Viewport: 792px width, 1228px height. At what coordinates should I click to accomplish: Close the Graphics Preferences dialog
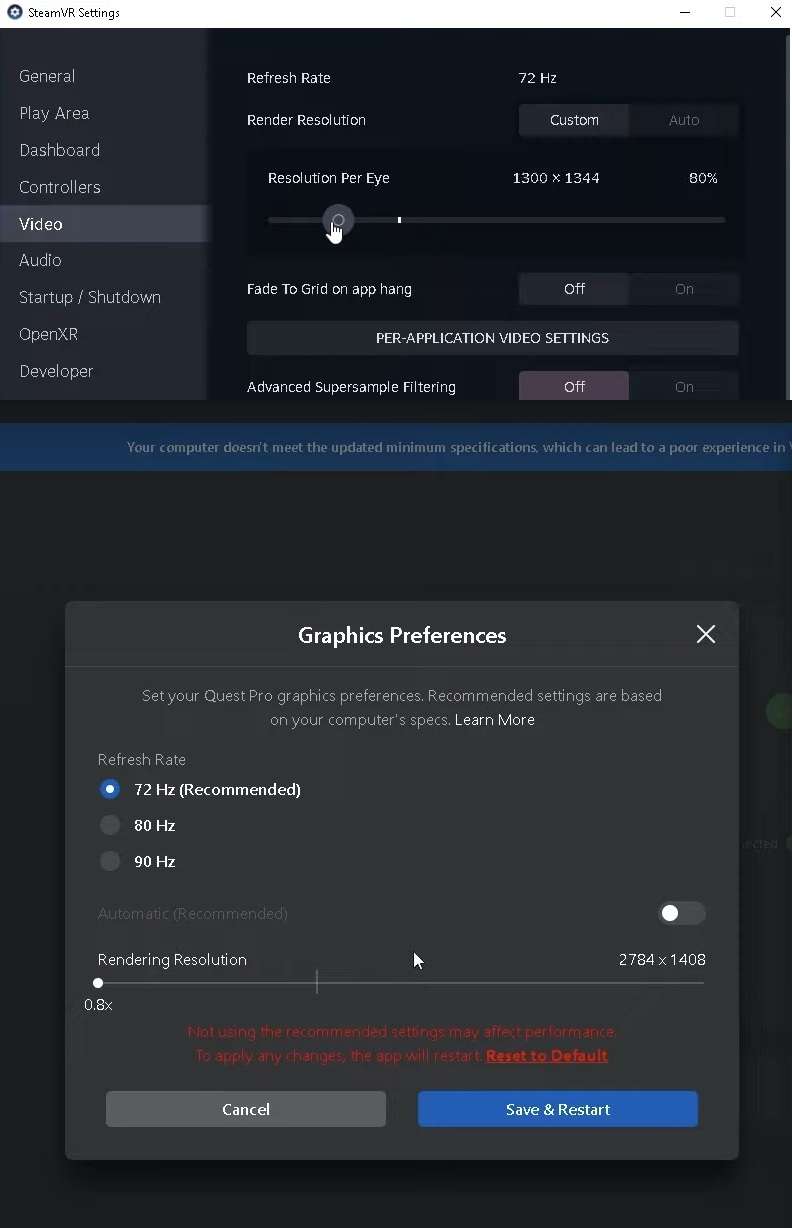point(705,634)
